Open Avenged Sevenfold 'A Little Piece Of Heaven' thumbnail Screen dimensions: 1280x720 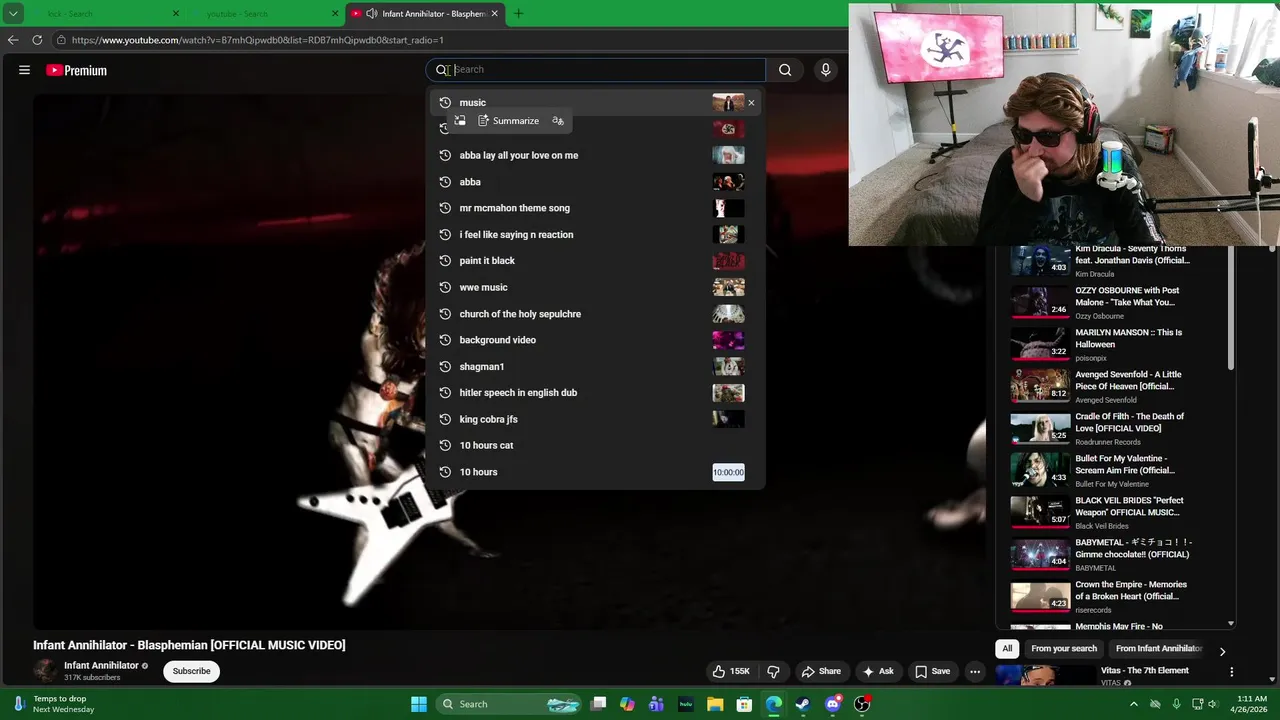[x=1040, y=386]
